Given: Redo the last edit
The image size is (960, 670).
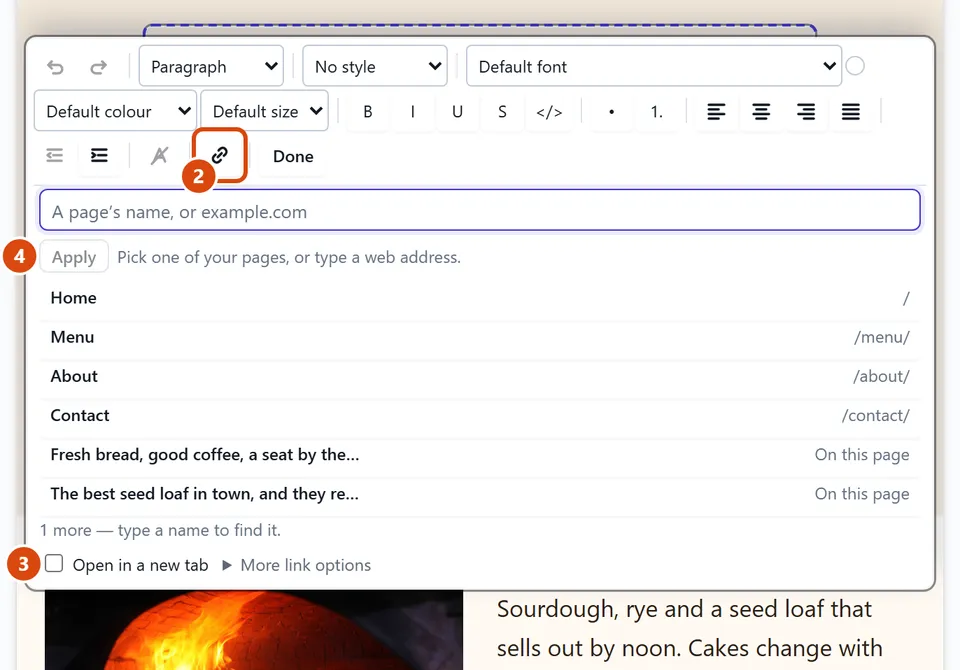Looking at the screenshot, I should click(99, 67).
